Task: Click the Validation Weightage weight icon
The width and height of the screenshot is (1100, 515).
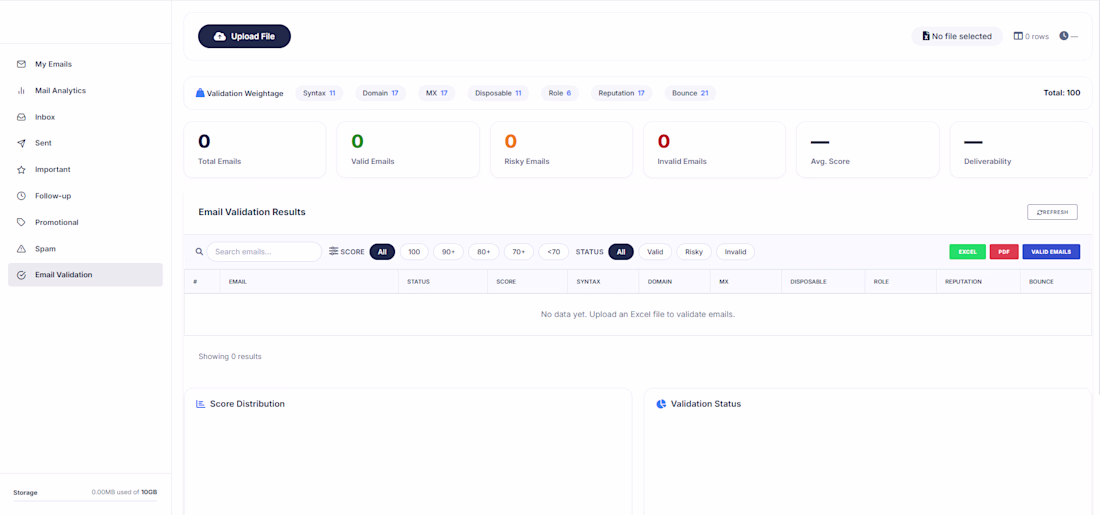Action: point(200,93)
